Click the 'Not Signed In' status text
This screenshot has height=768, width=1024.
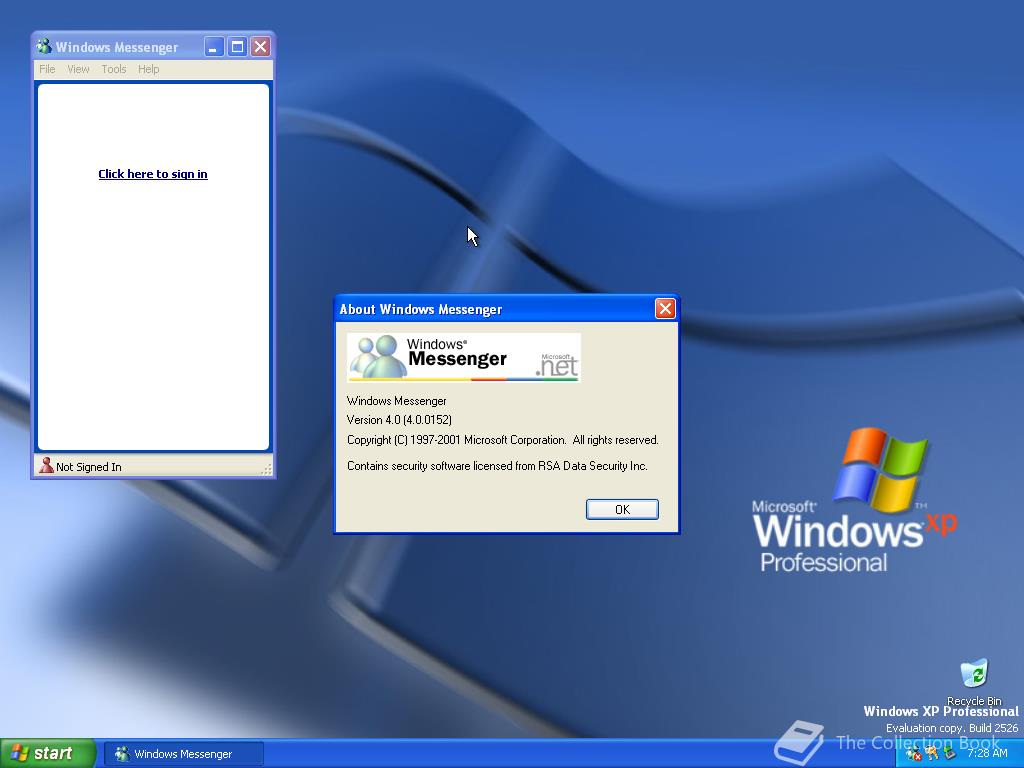tap(89, 467)
